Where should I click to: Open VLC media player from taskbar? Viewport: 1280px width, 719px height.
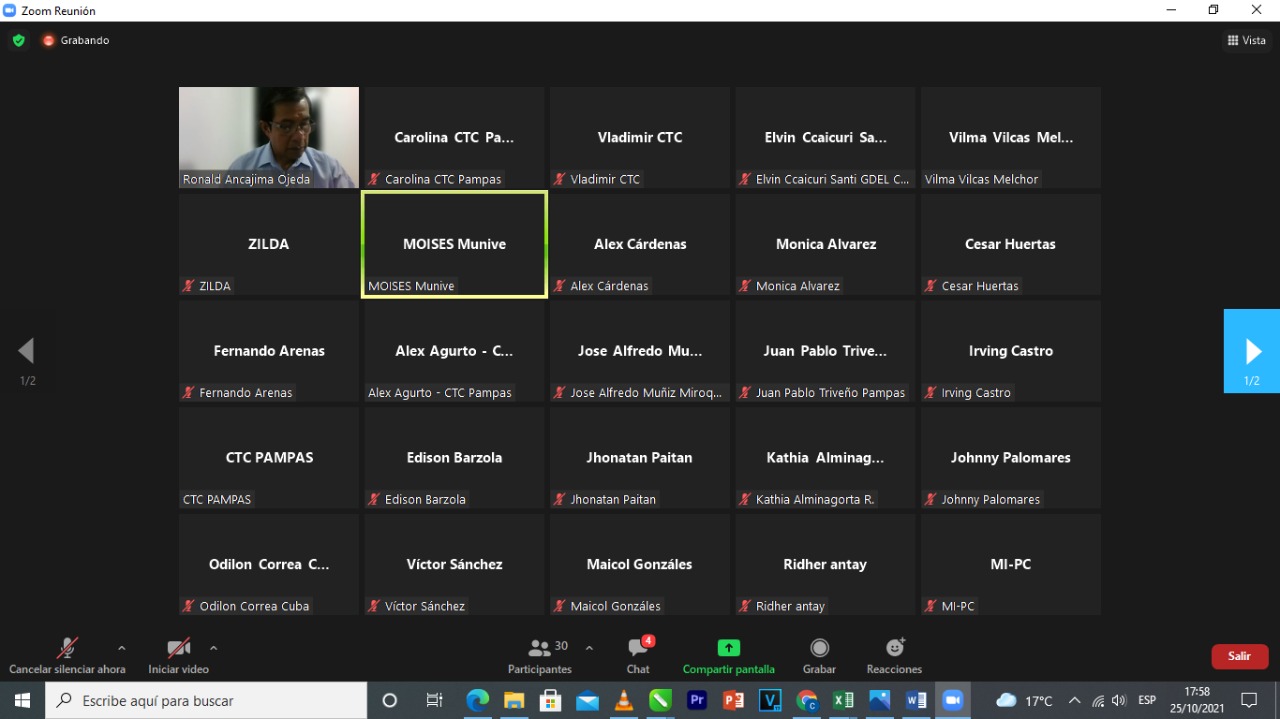click(x=624, y=700)
